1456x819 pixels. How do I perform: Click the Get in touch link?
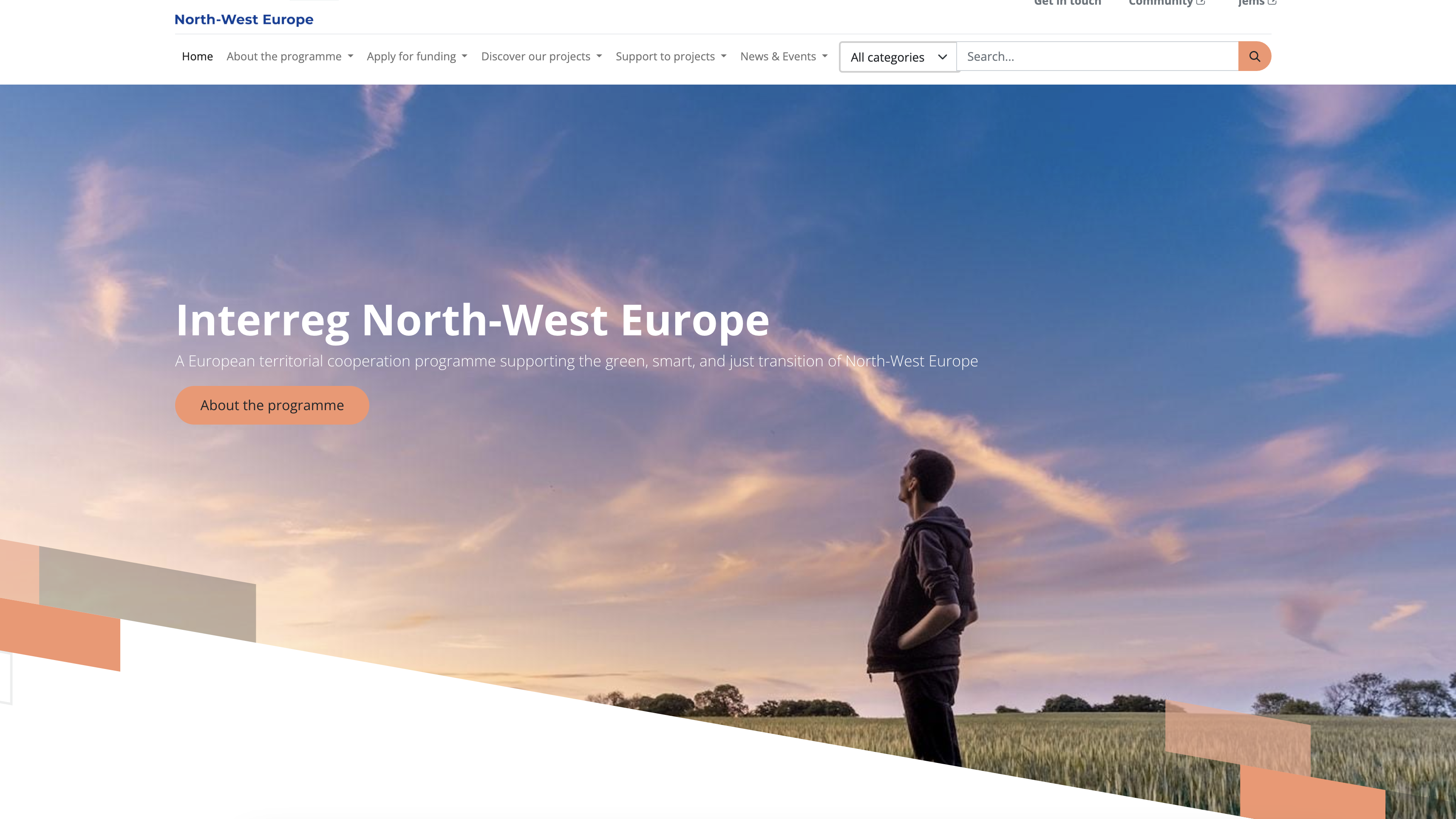(1067, 2)
